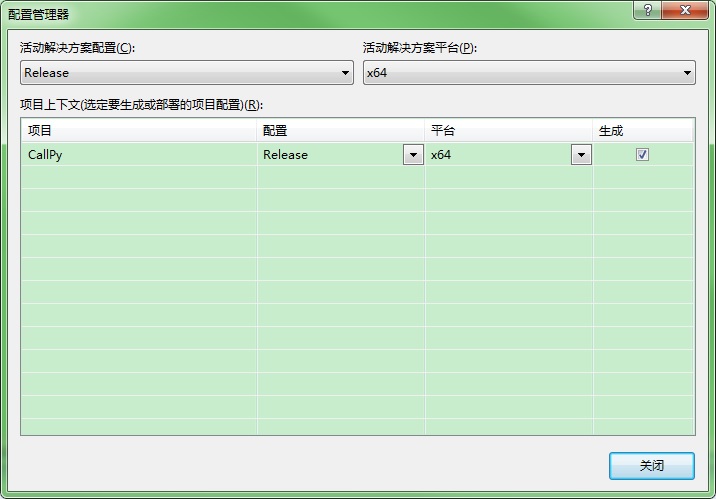Click the 生成 column header
Screen dimensions: 716x499
643,131
